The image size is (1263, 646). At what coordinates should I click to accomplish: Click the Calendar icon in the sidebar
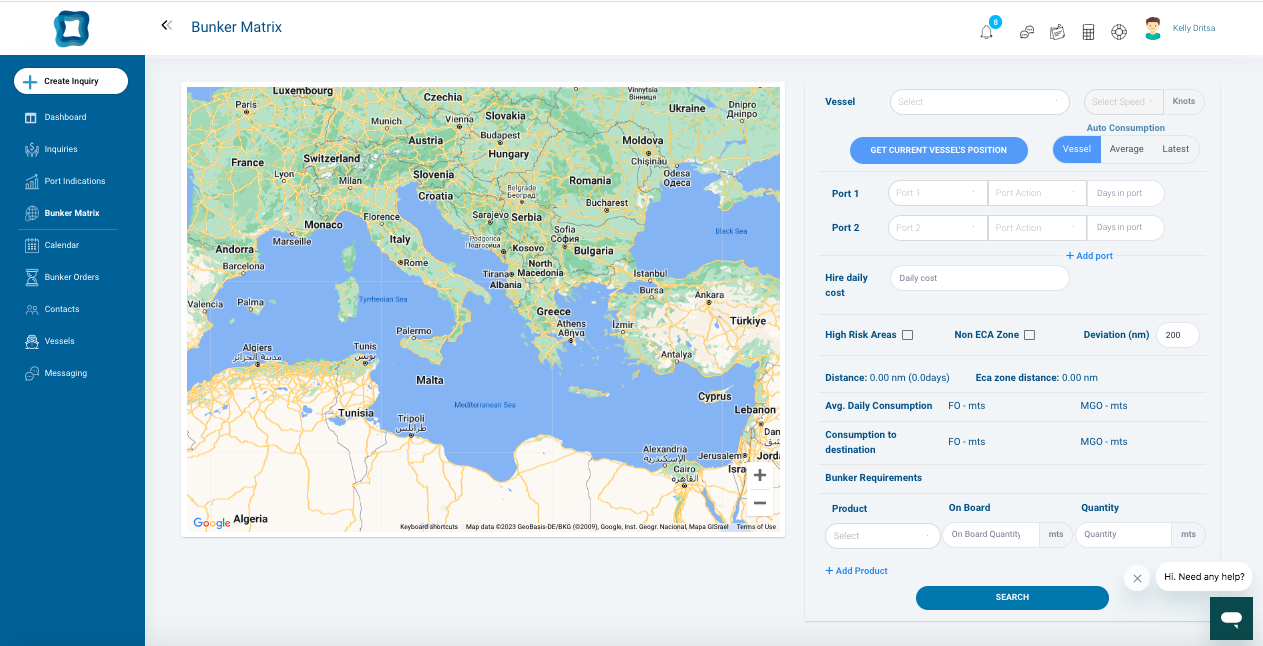click(31, 245)
